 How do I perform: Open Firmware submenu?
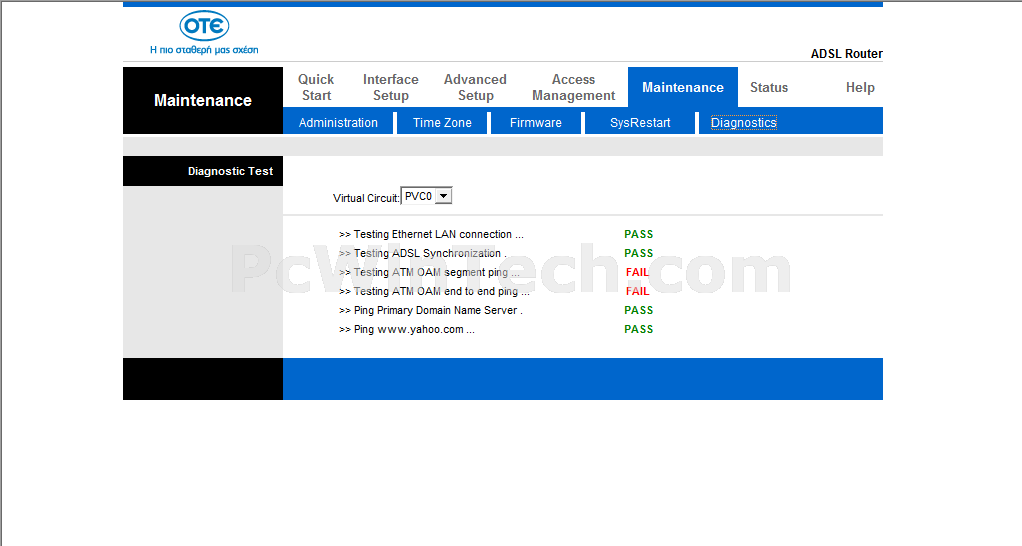[x=536, y=122]
